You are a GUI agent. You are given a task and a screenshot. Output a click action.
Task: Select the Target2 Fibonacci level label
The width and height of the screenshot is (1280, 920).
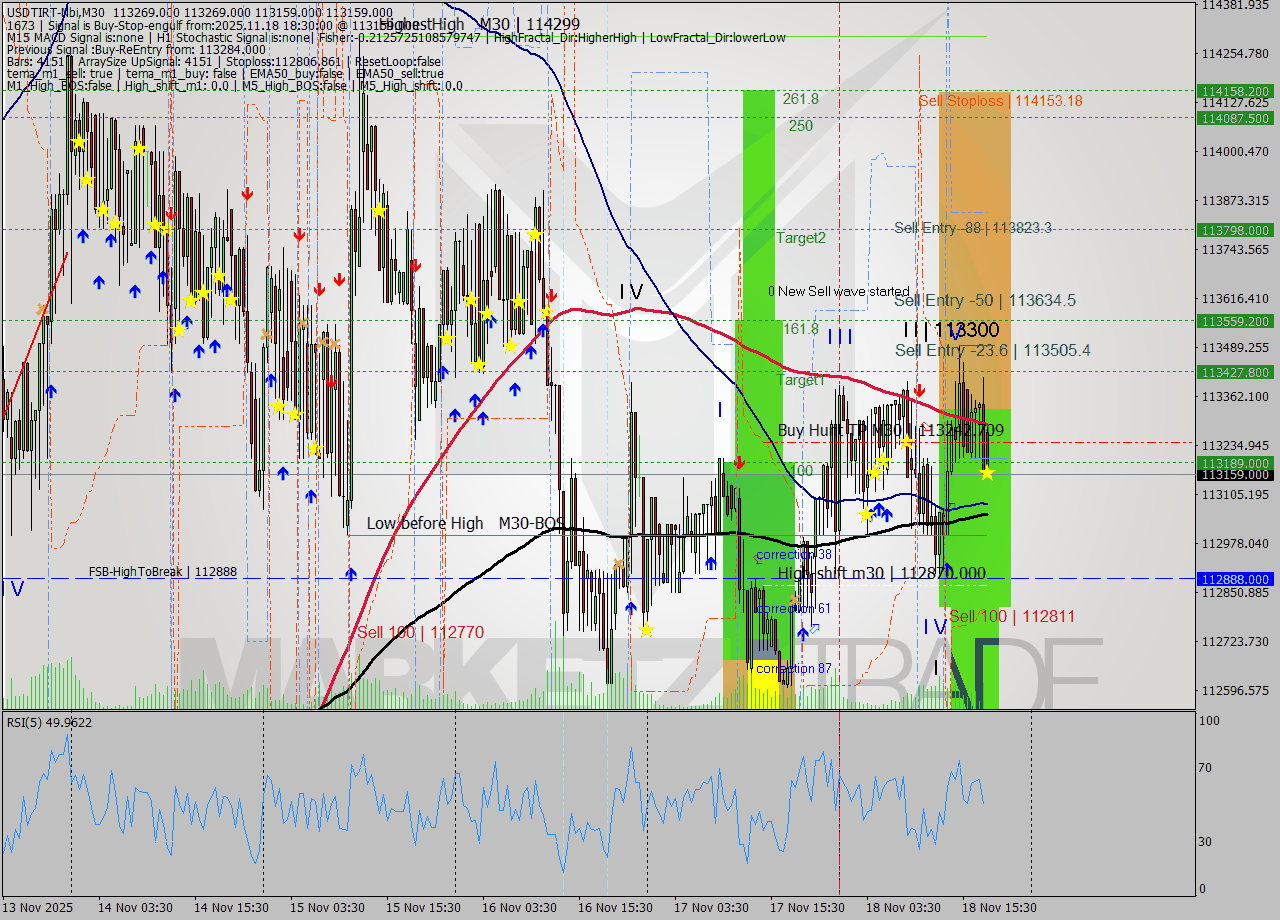click(x=800, y=238)
